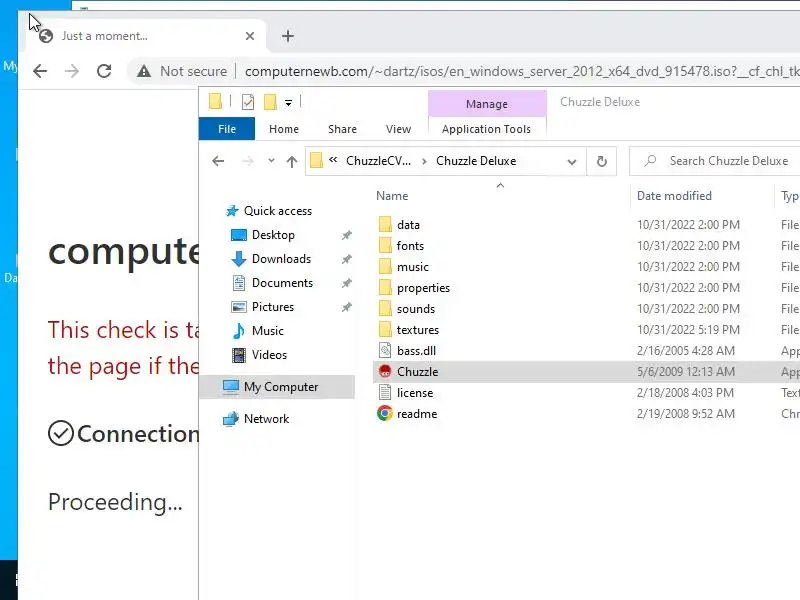Image resolution: width=800 pixels, height=600 pixels.
Task: Select Quick access in navigation pane
Action: [278, 211]
